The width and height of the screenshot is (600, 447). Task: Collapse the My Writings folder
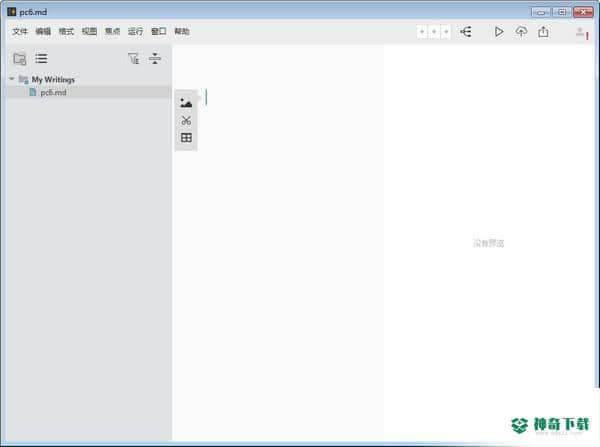pyautogui.click(x=11, y=79)
